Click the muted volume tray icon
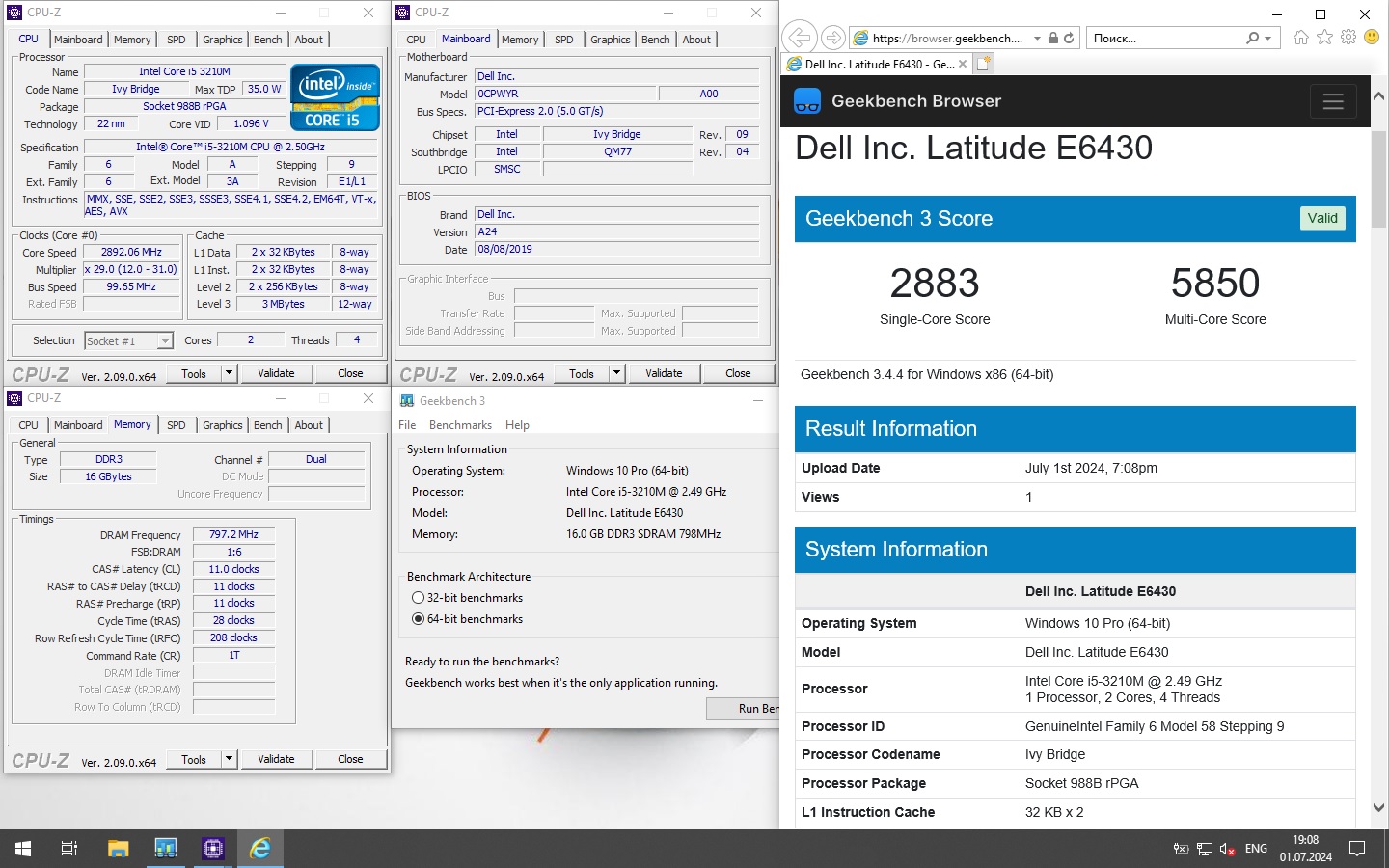The image size is (1389, 868). pyautogui.click(x=1228, y=849)
